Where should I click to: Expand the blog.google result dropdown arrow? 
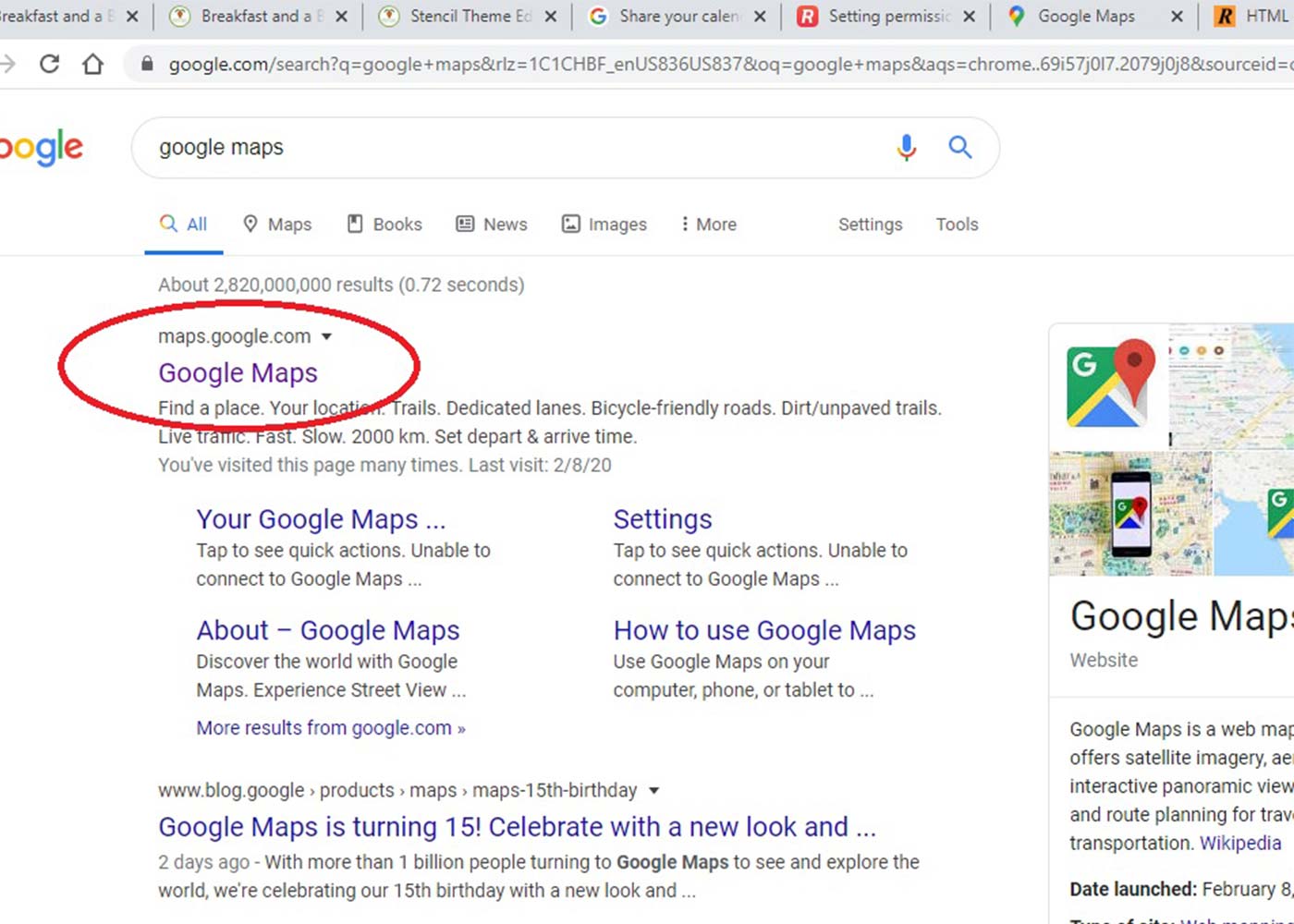click(x=654, y=791)
